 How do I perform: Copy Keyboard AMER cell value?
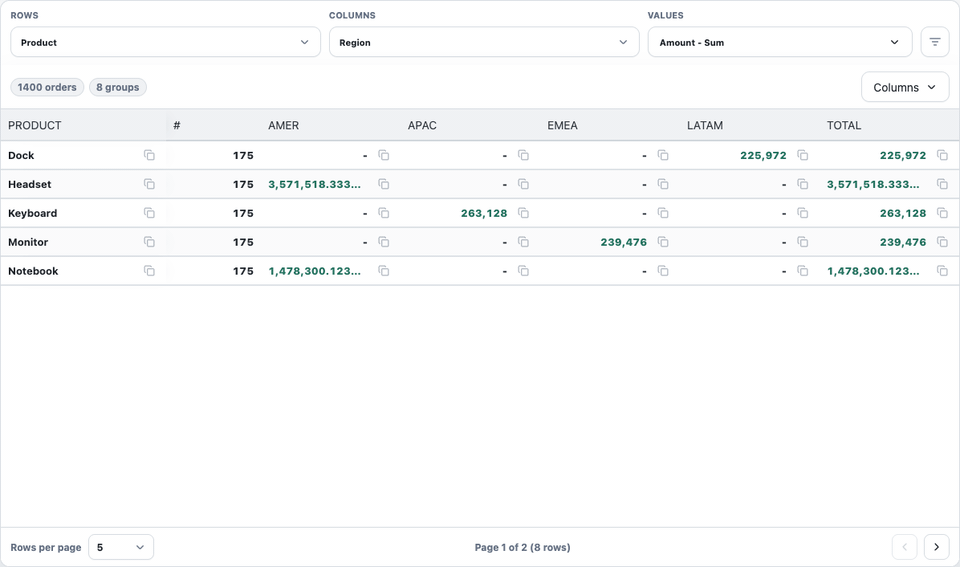point(384,212)
